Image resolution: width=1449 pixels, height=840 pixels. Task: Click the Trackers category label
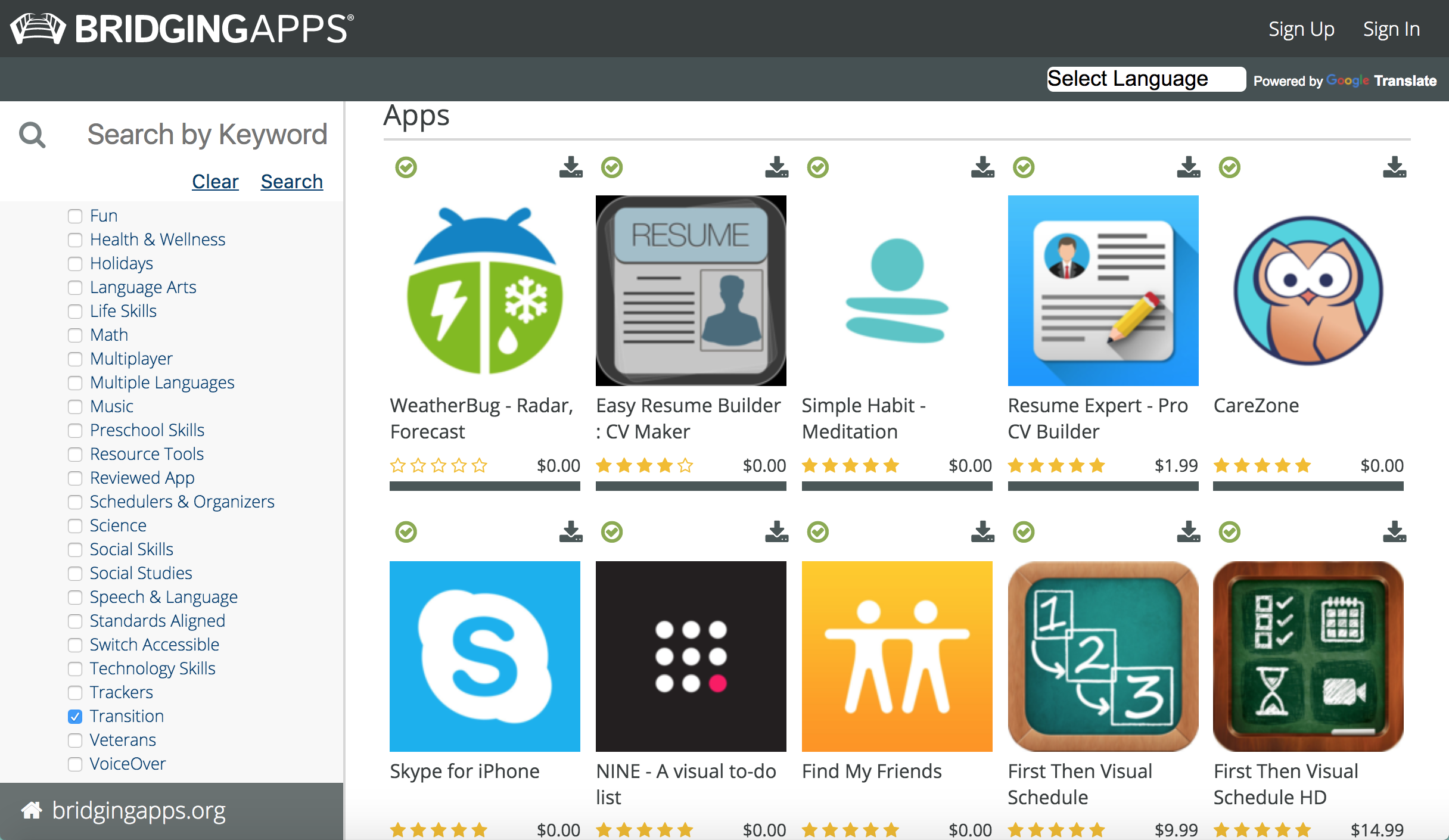click(121, 692)
